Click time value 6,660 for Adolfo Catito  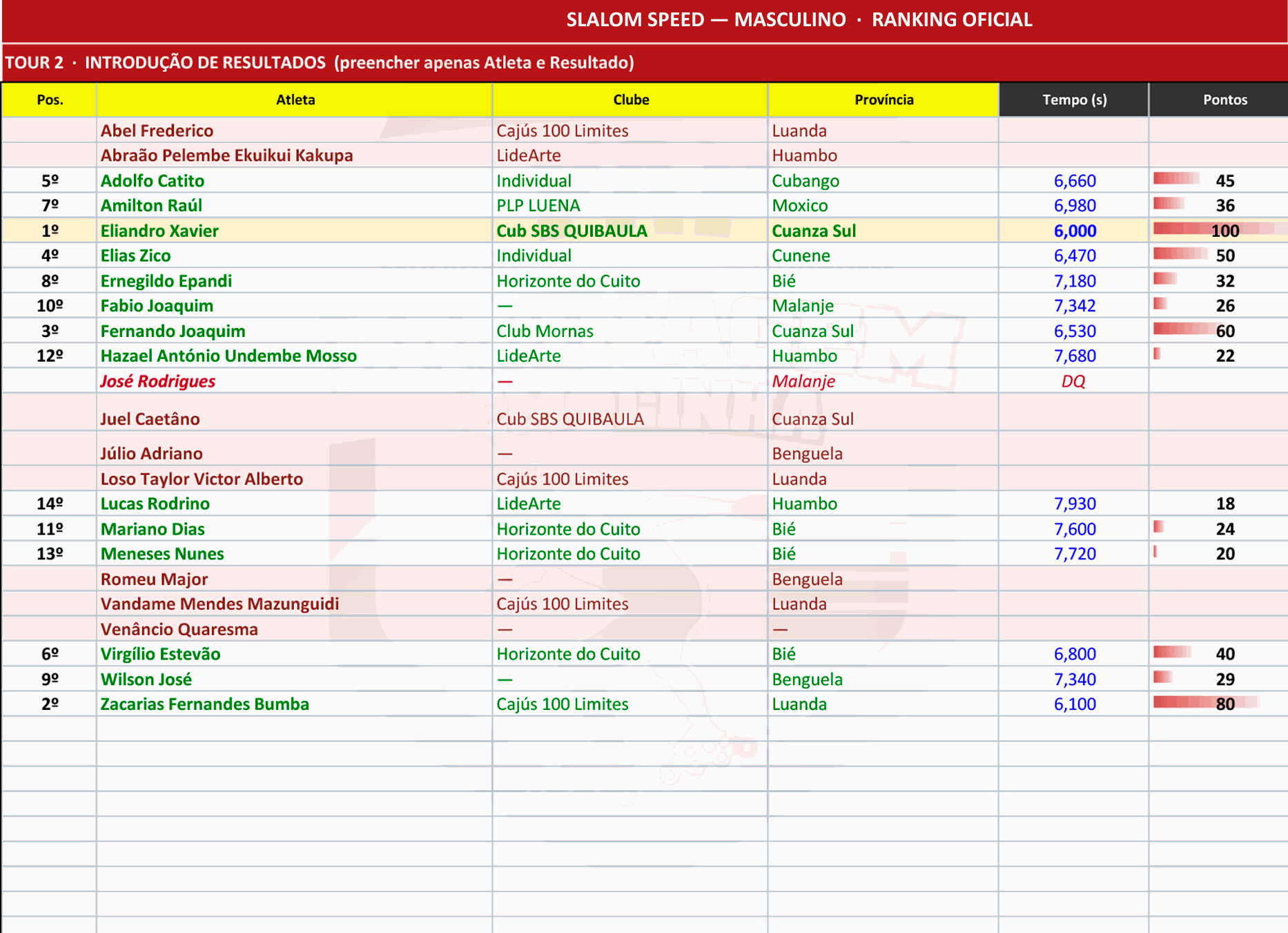[1075, 180]
